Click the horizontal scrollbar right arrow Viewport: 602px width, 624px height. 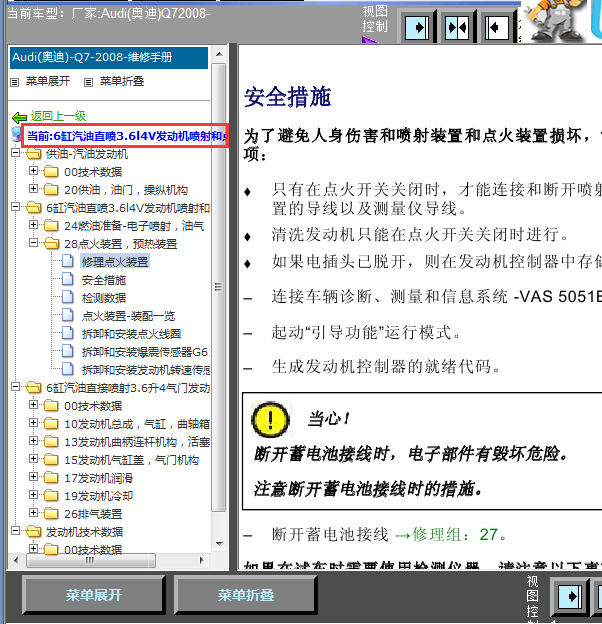202,560
